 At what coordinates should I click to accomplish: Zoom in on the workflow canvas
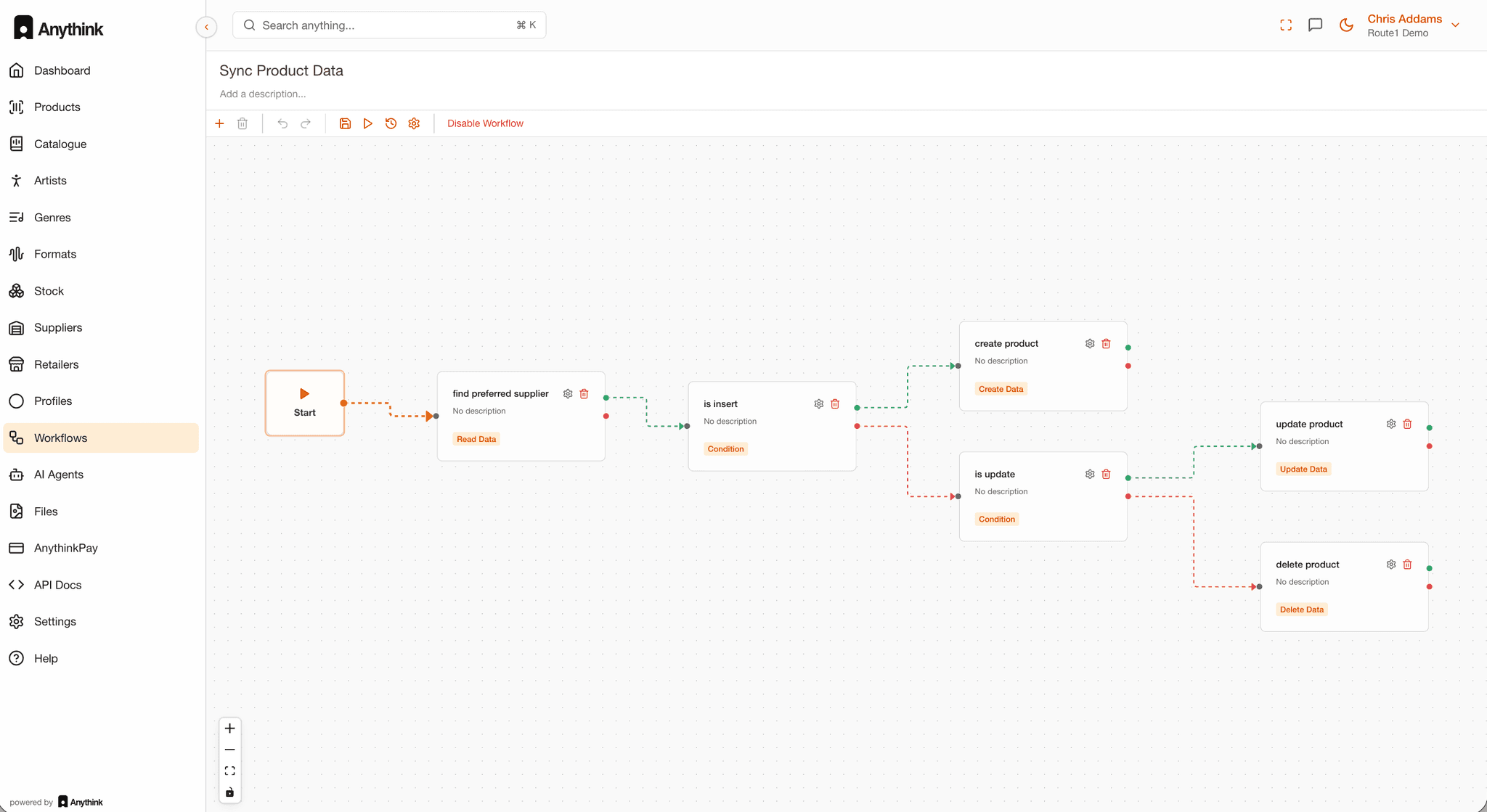(x=229, y=729)
